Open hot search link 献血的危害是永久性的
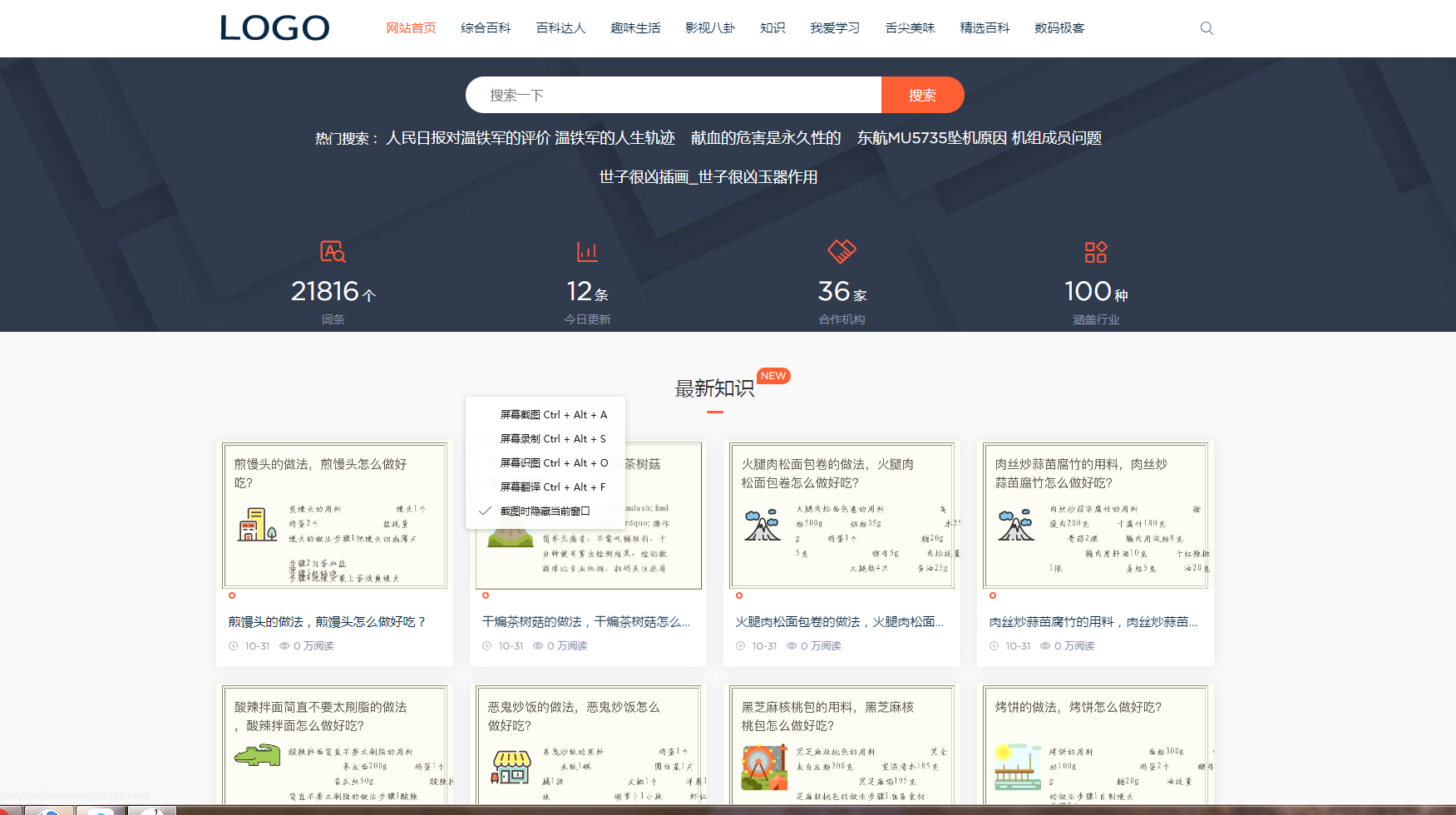1456x815 pixels. point(766,138)
